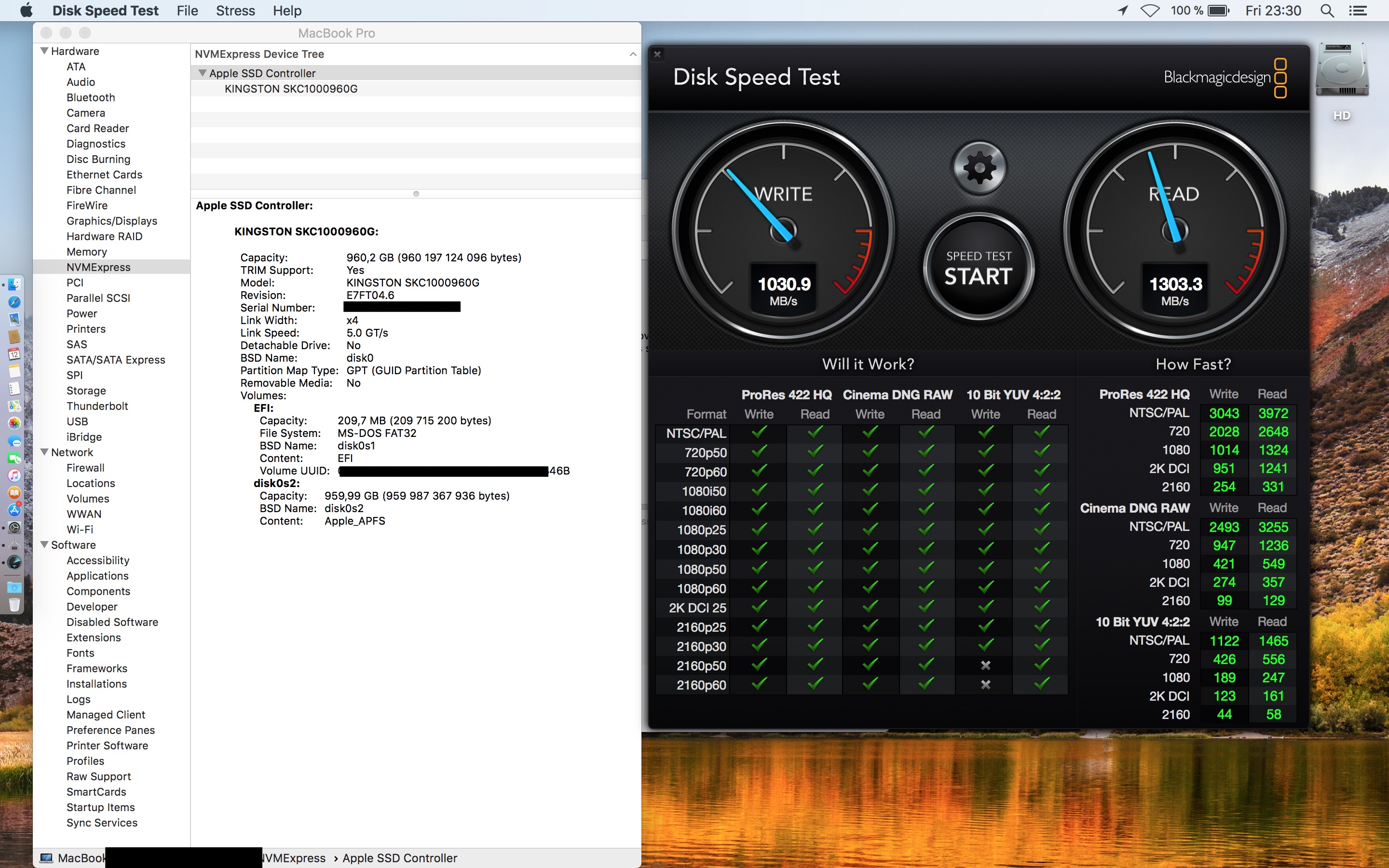This screenshot has height=868, width=1389.
Task: Open Finder from the Dock
Action: click(14, 285)
